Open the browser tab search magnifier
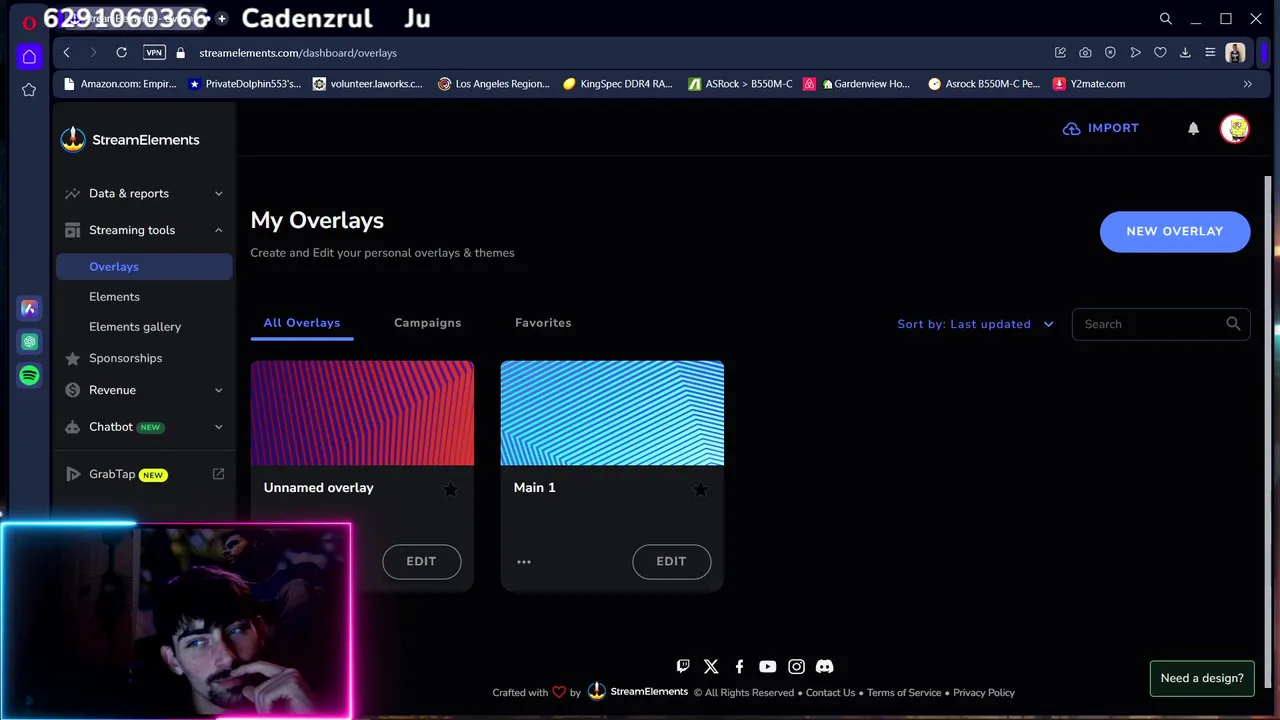1280x720 pixels. 1166,18
